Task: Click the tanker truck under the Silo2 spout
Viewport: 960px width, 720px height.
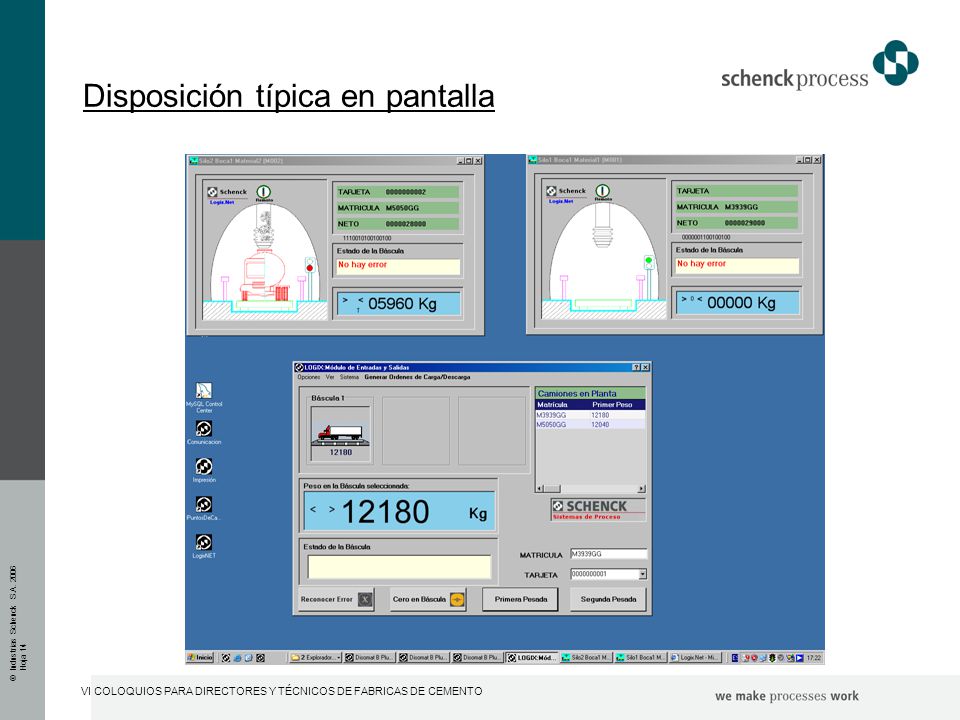Action: [264, 276]
